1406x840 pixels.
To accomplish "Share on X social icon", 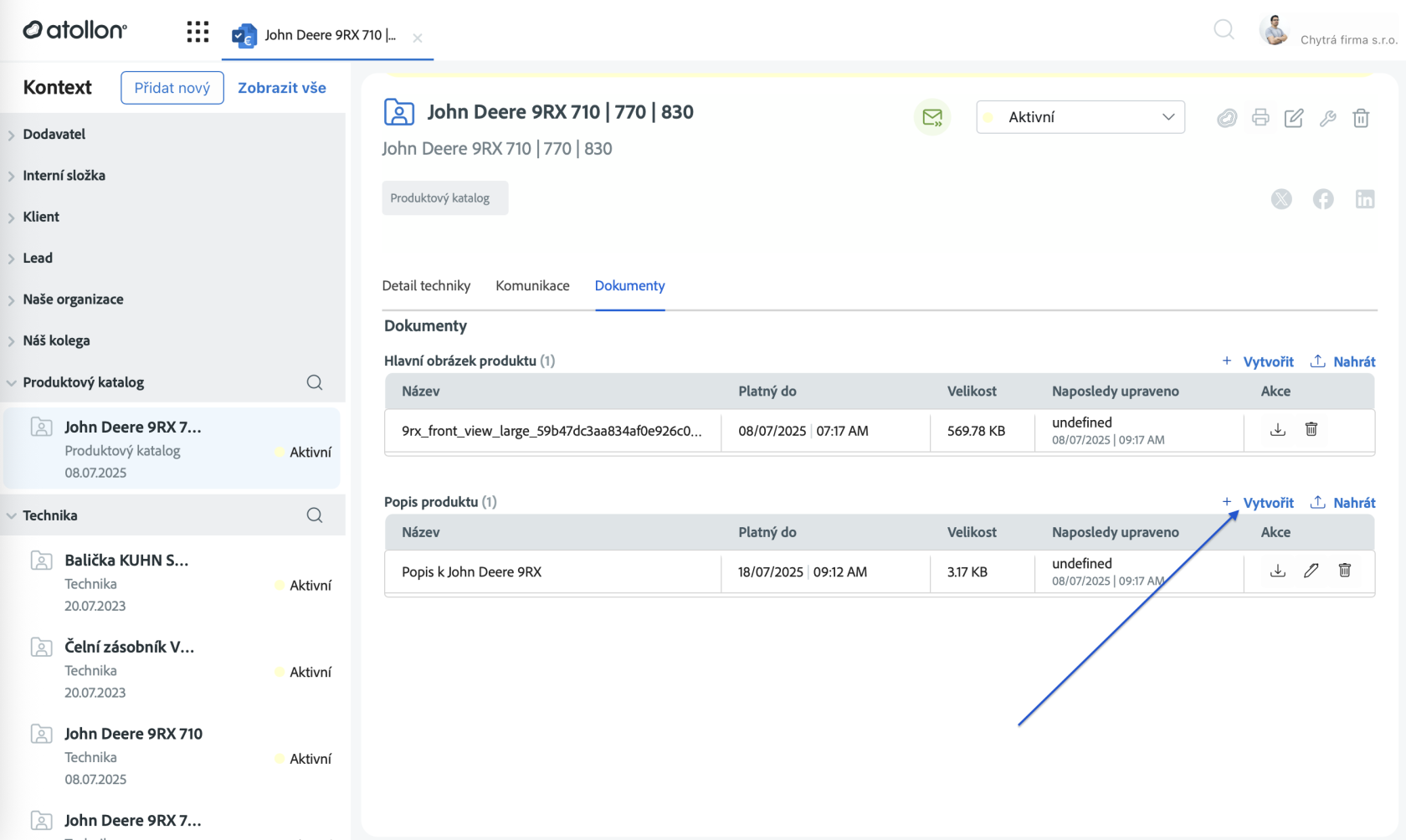I will click(x=1281, y=199).
